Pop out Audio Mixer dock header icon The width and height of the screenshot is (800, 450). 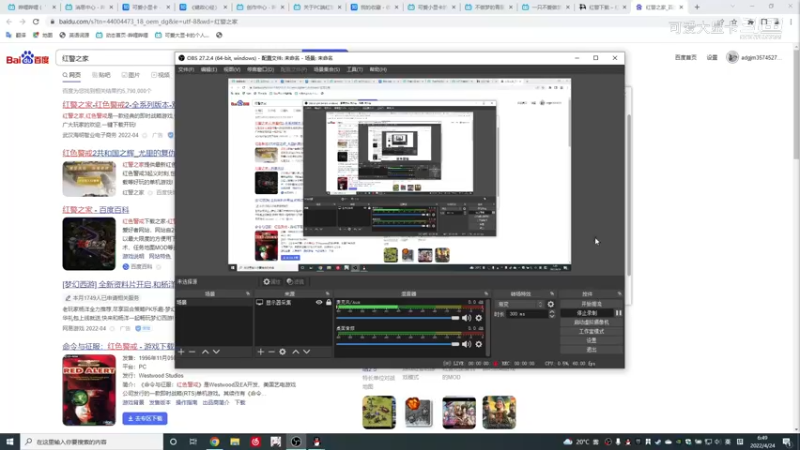(486, 294)
